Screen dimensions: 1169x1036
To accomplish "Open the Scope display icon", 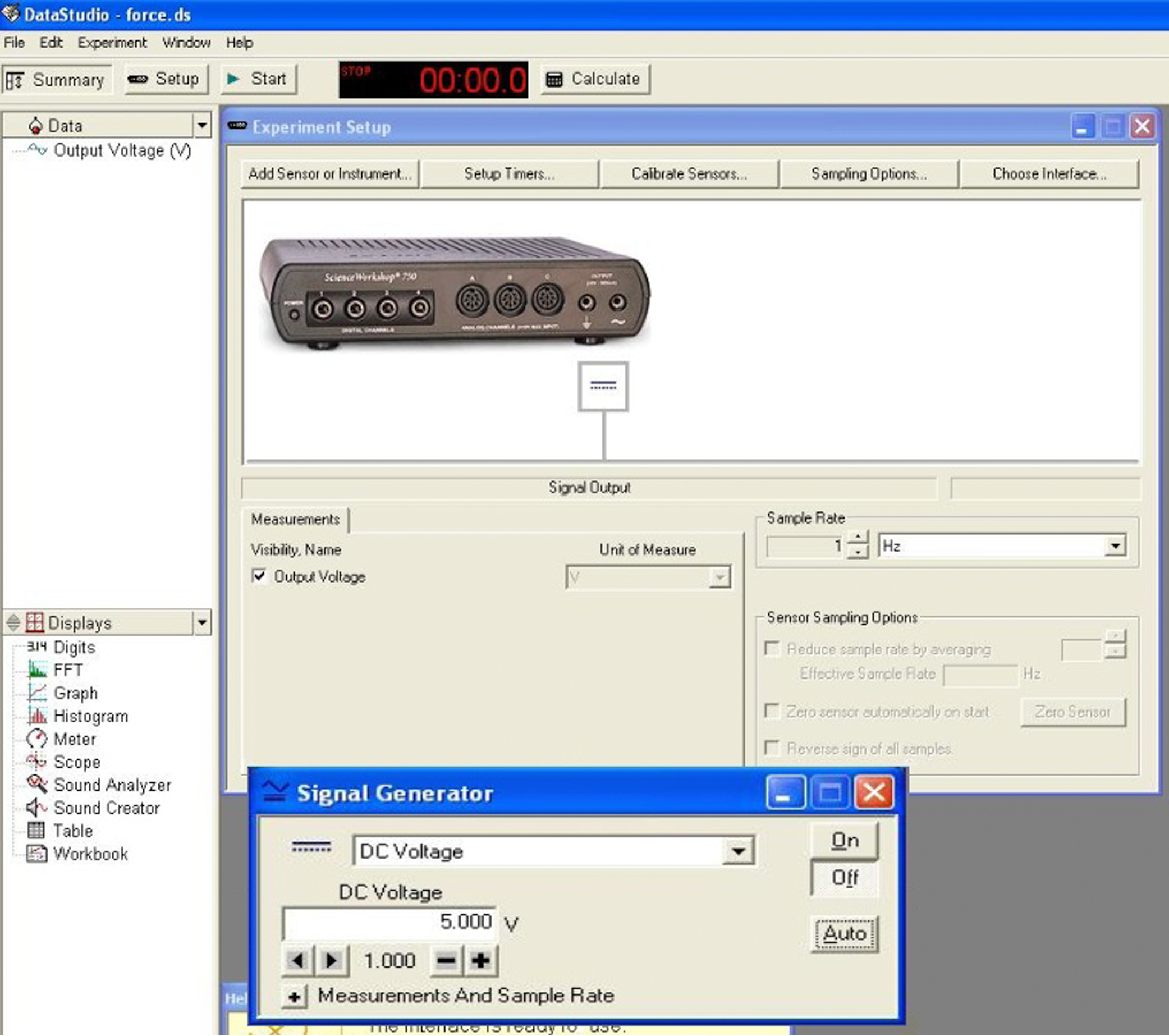I will pyautogui.click(x=35, y=762).
